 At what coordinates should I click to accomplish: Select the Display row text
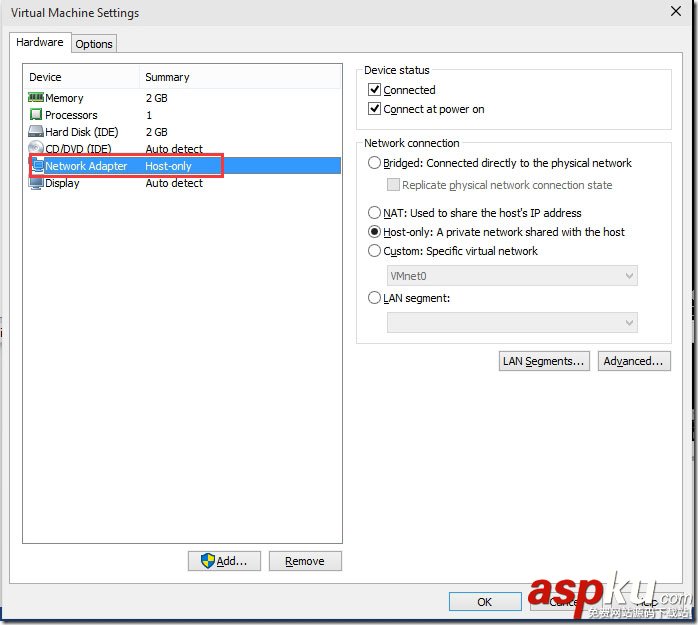tap(62, 183)
